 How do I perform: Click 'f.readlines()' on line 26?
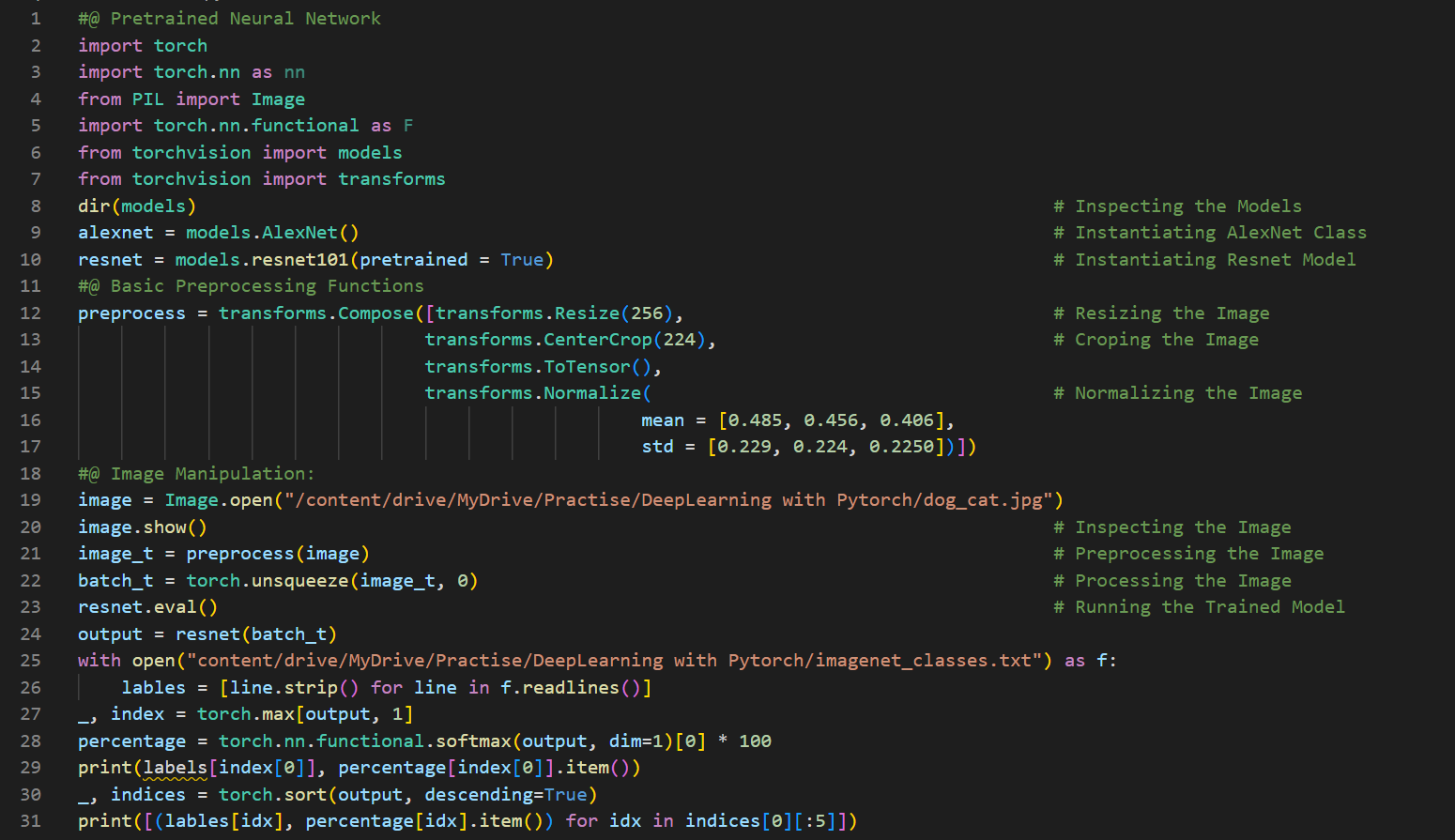point(571,688)
